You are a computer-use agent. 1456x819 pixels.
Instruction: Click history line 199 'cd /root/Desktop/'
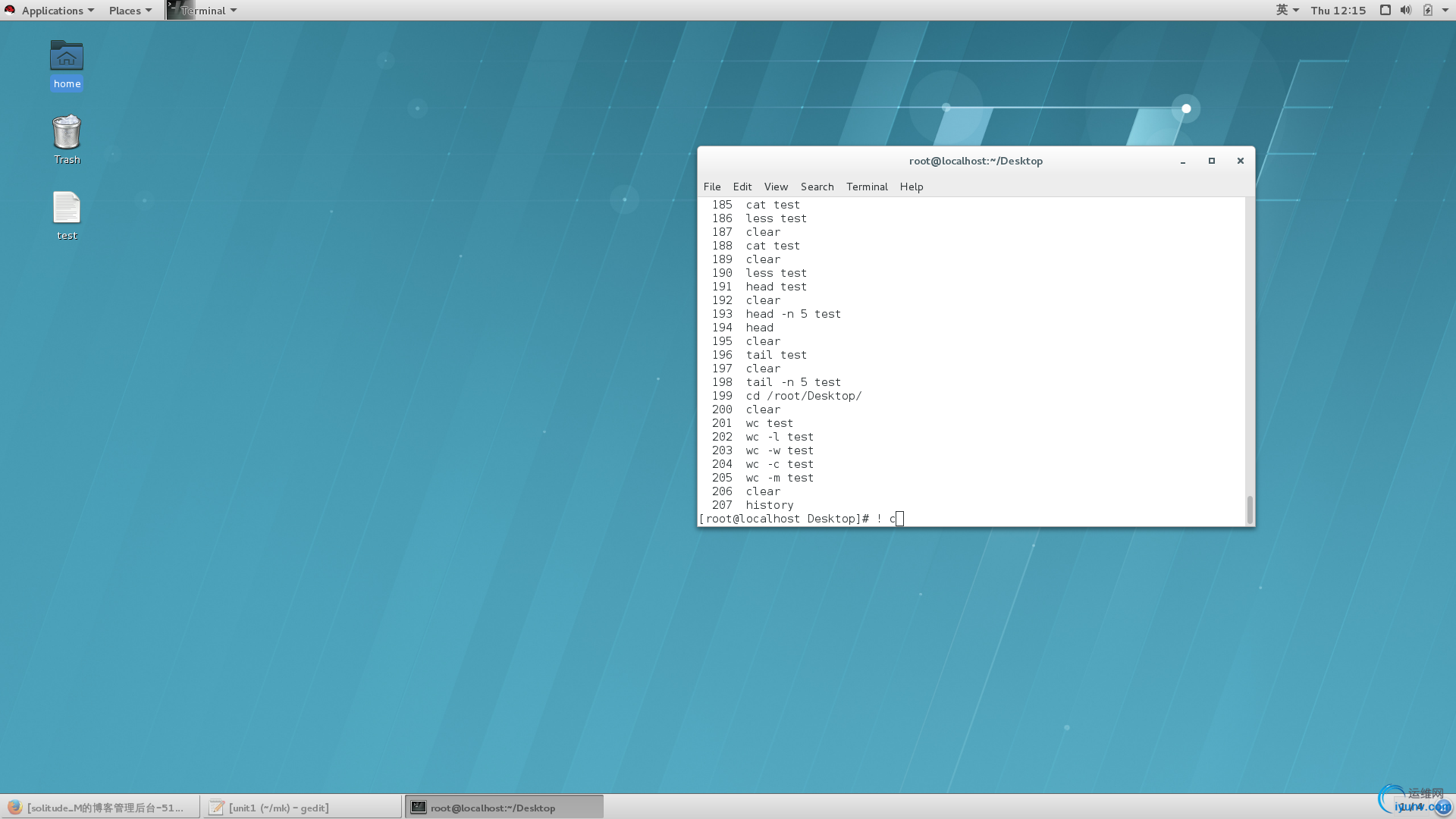pyautogui.click(x=803, y=396)
